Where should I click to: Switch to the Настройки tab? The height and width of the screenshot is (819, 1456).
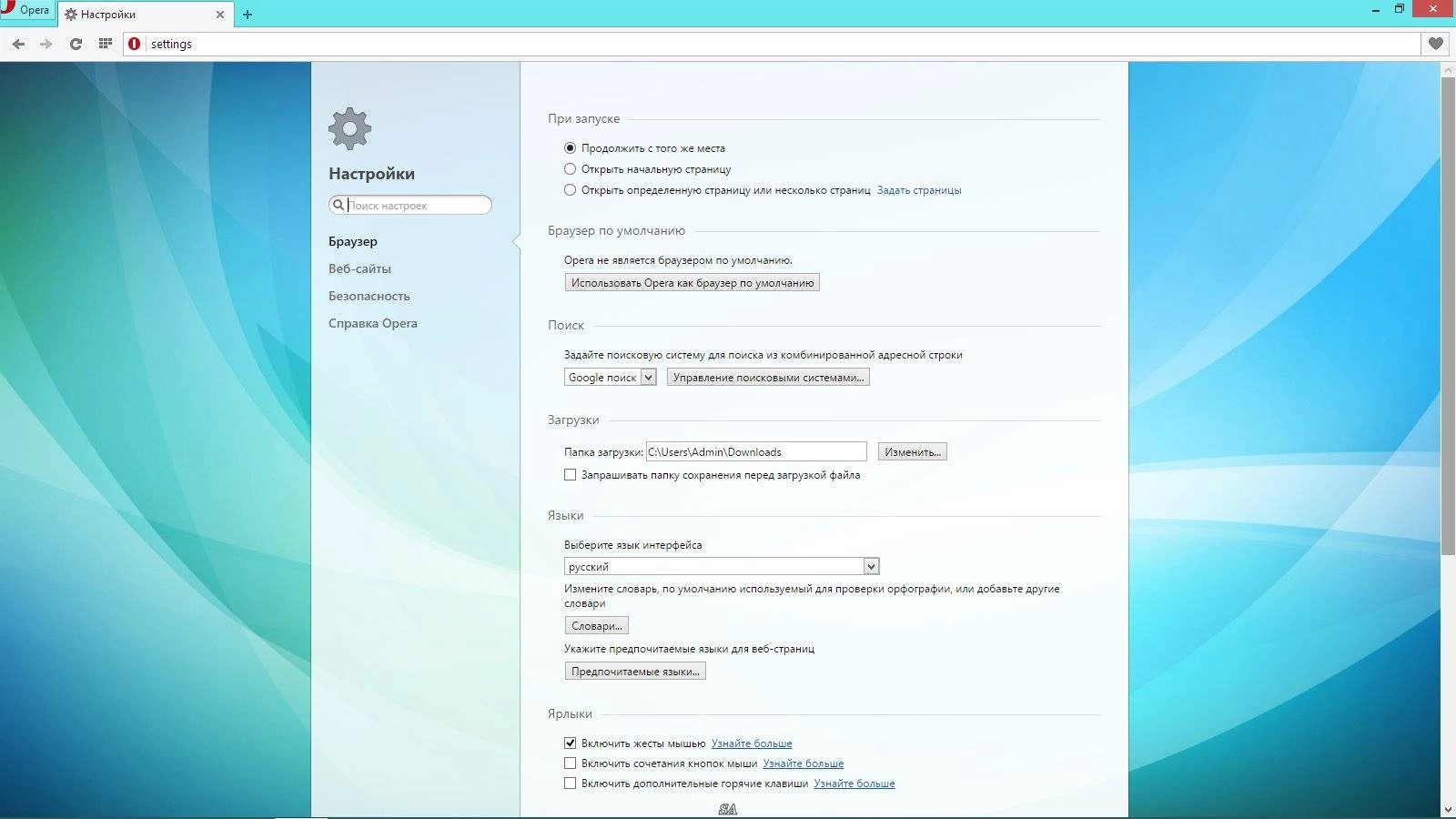point(144,15)
